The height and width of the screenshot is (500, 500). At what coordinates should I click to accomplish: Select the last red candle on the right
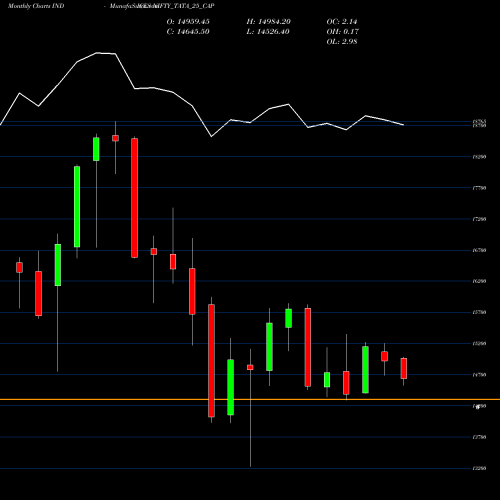point(404,368)
